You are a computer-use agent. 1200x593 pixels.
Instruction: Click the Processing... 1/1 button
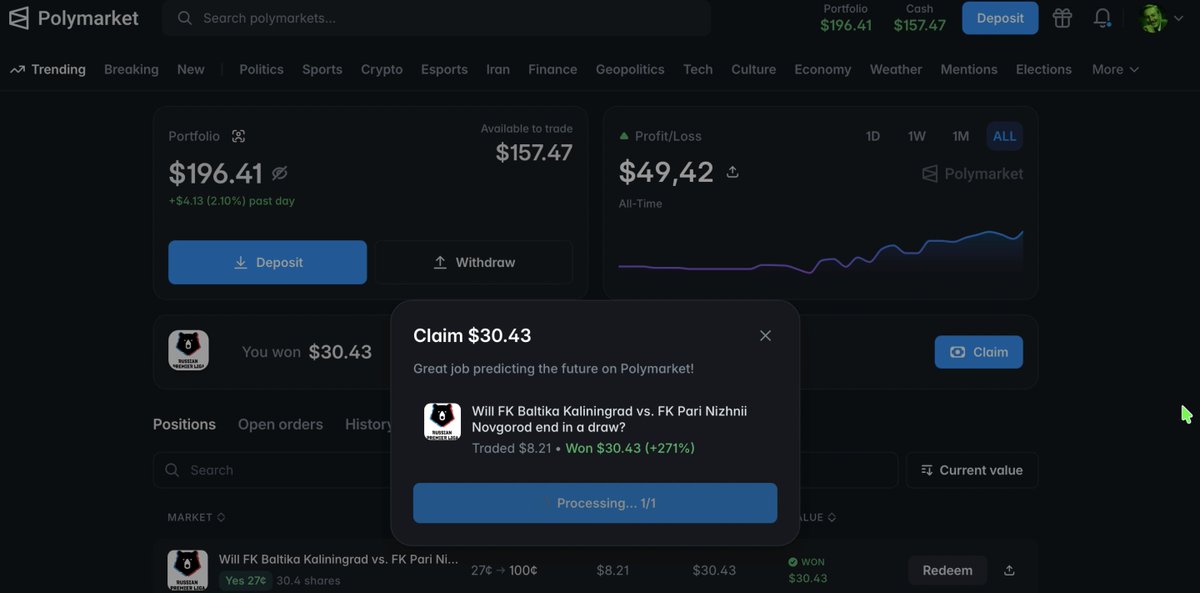point(595,503)
